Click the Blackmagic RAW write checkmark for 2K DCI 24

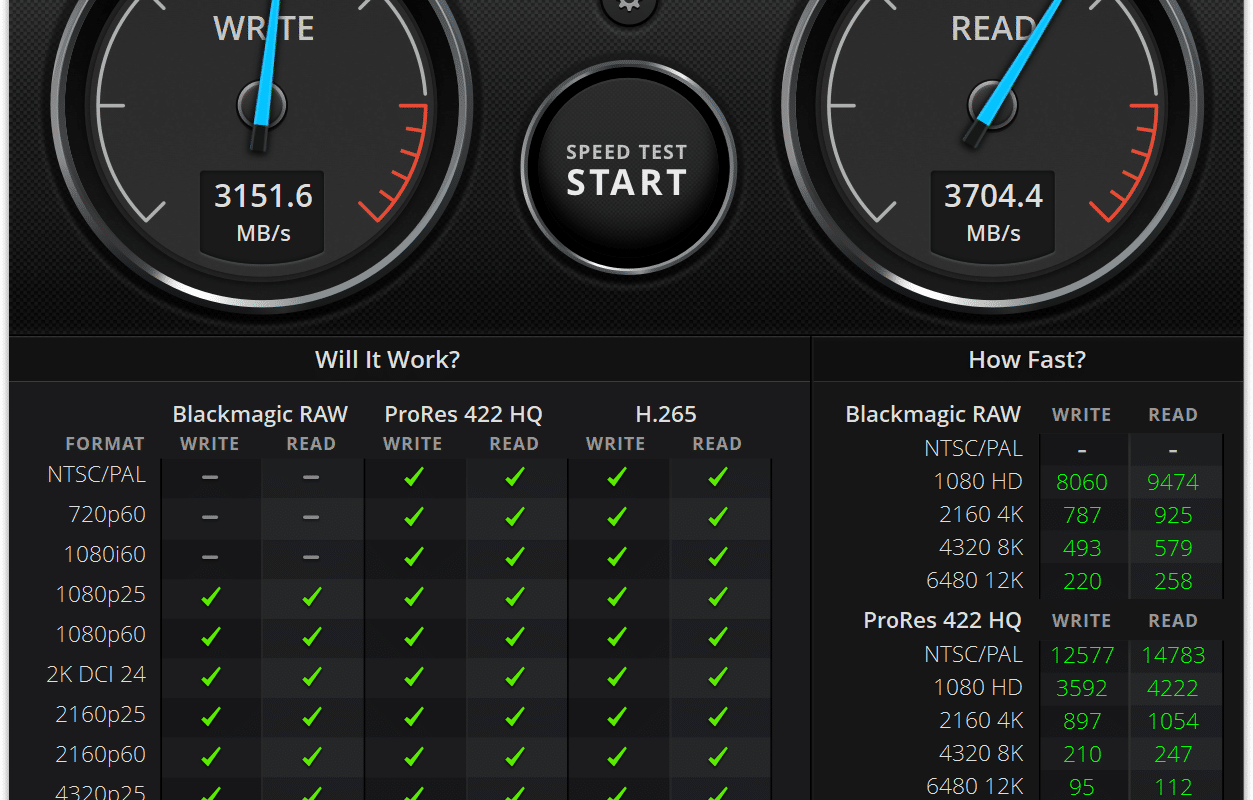coord(210,677)
